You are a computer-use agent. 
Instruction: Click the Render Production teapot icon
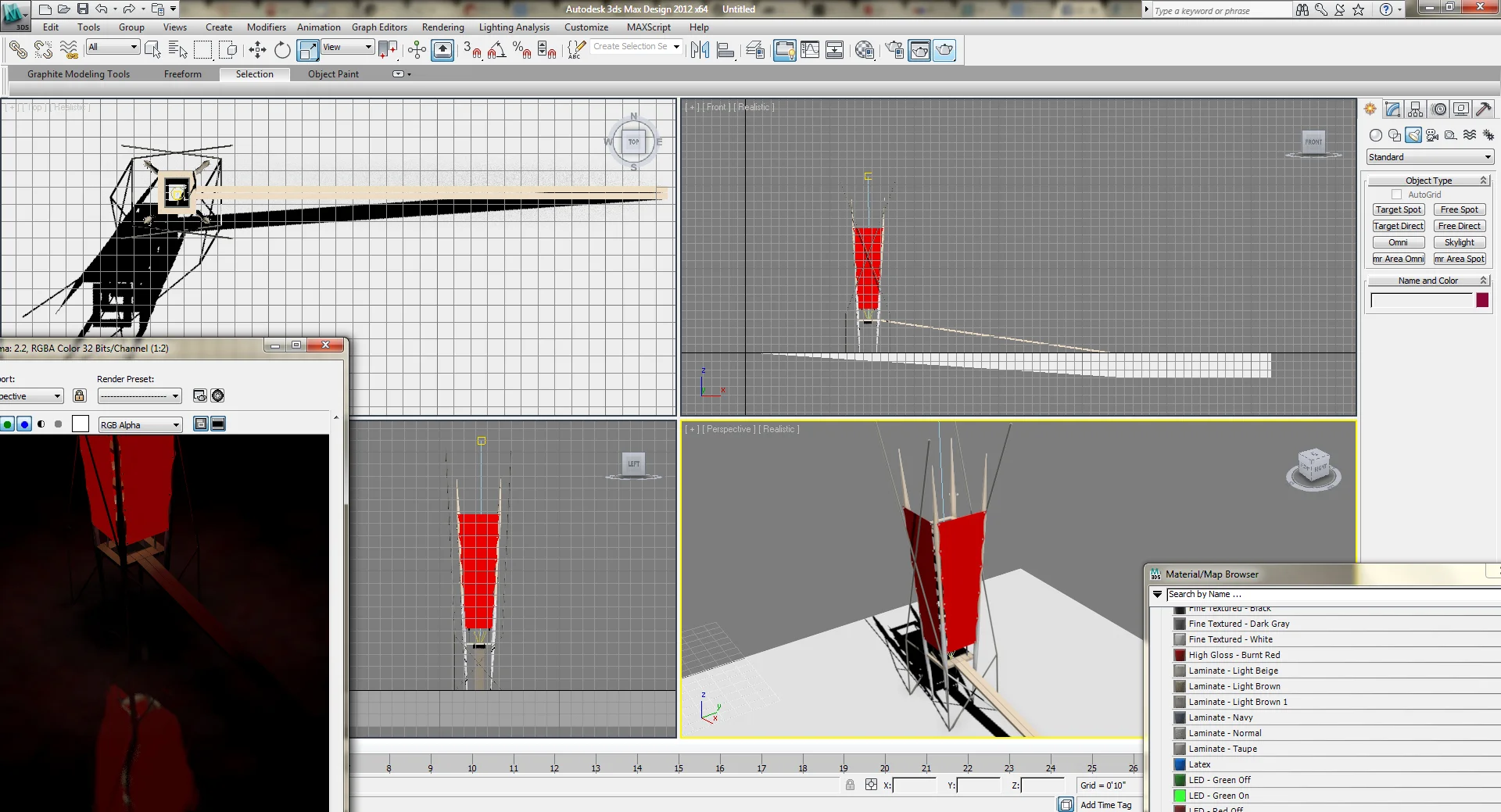click(944, 50)
